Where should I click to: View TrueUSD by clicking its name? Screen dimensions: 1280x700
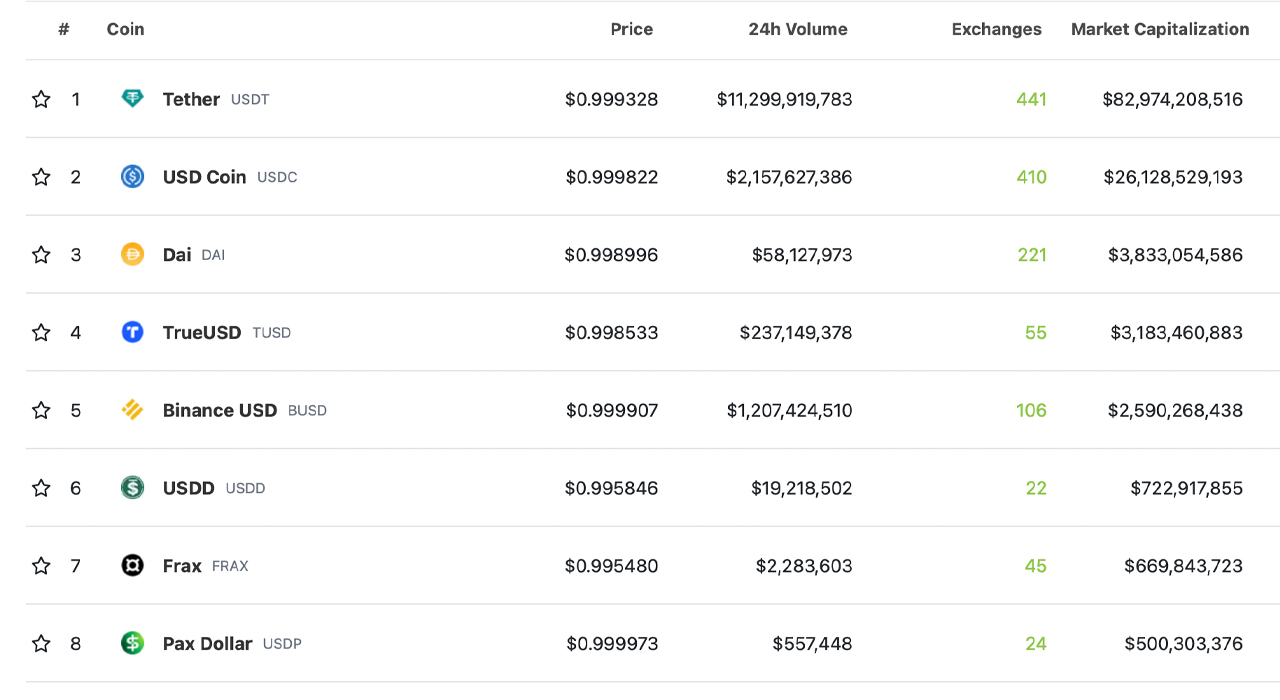click(x=201, y=332)
